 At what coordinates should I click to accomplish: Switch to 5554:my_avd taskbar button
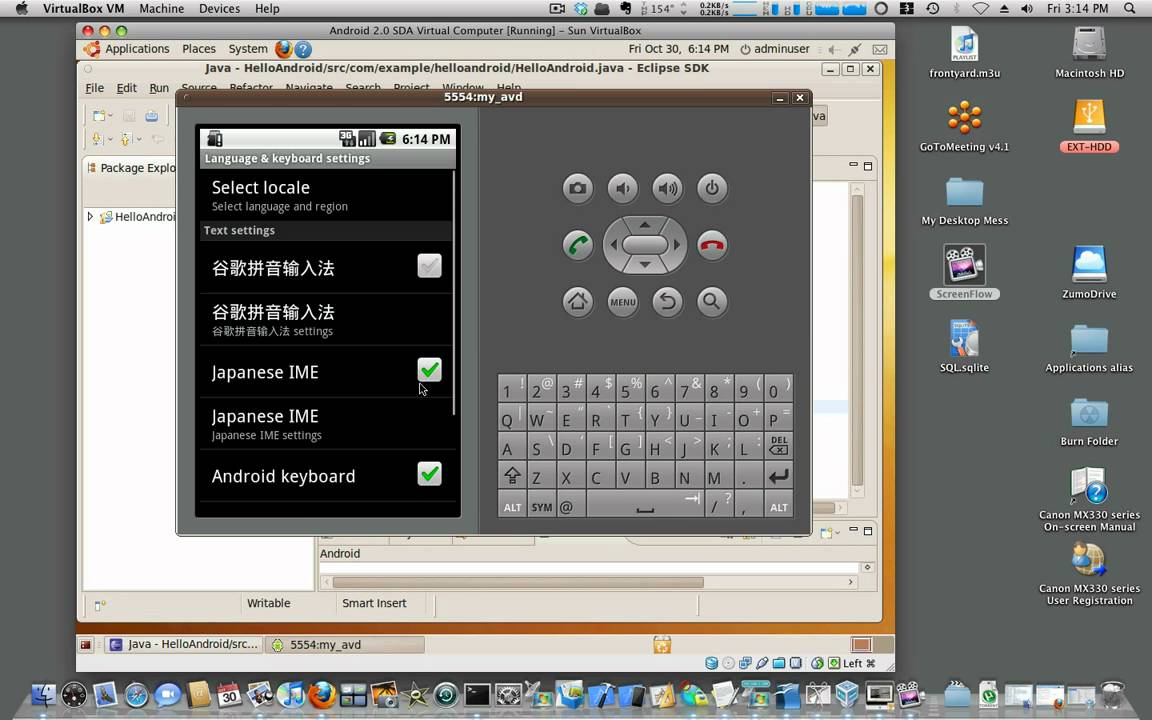[x=345, y=644]
